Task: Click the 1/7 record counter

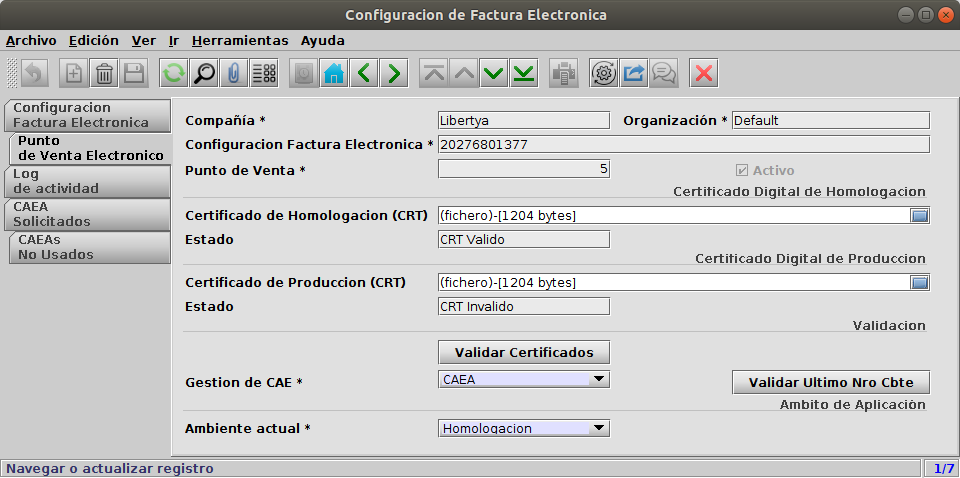Action: [942, 468]
